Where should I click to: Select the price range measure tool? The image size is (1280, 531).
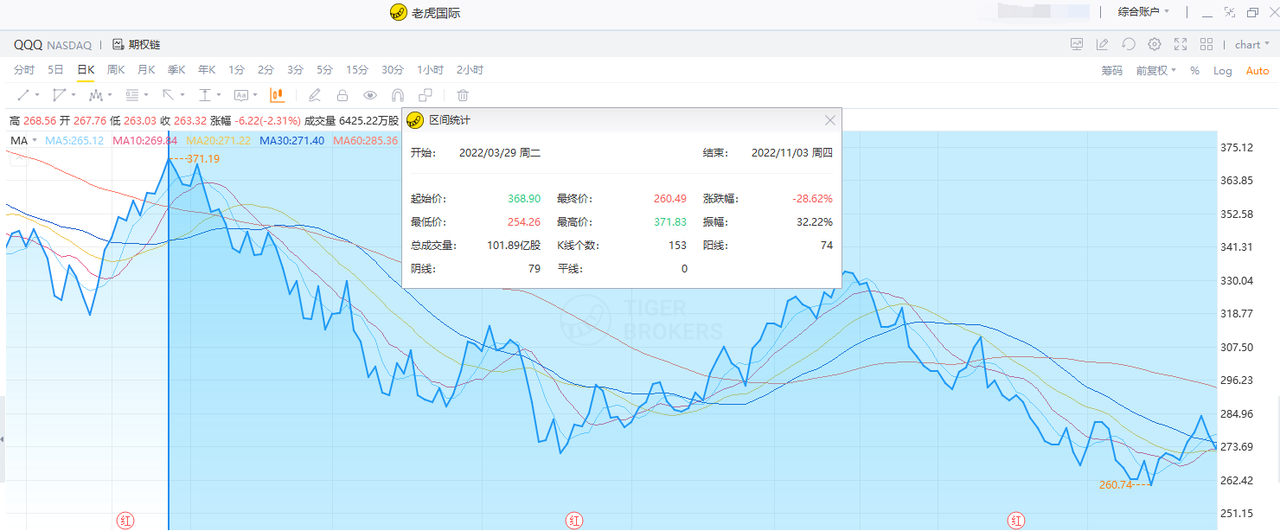tap(205, 95)
